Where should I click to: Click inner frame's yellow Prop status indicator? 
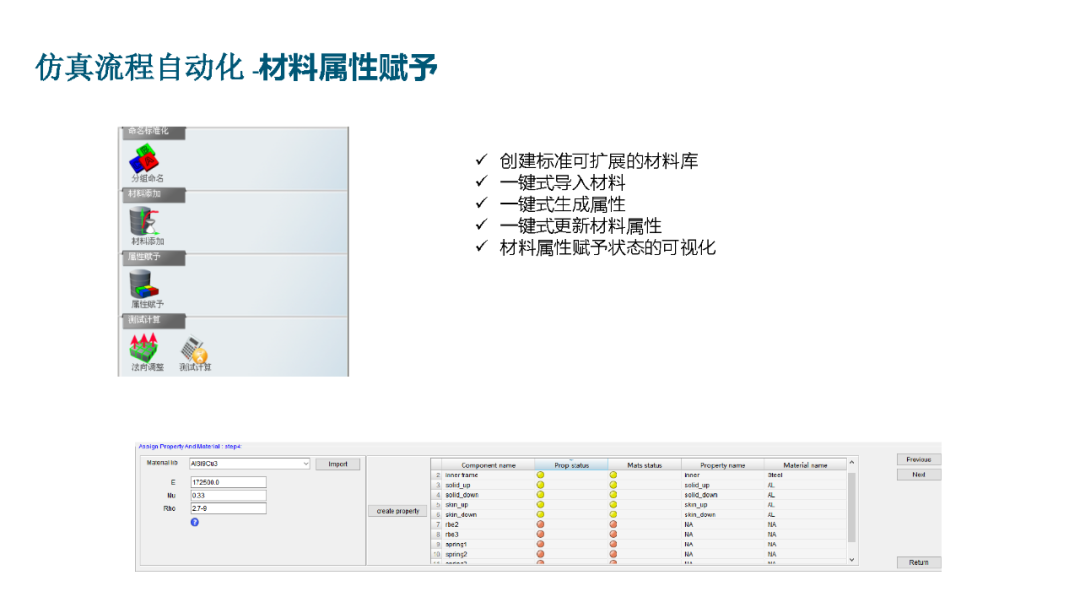click(x=540, y=475)
